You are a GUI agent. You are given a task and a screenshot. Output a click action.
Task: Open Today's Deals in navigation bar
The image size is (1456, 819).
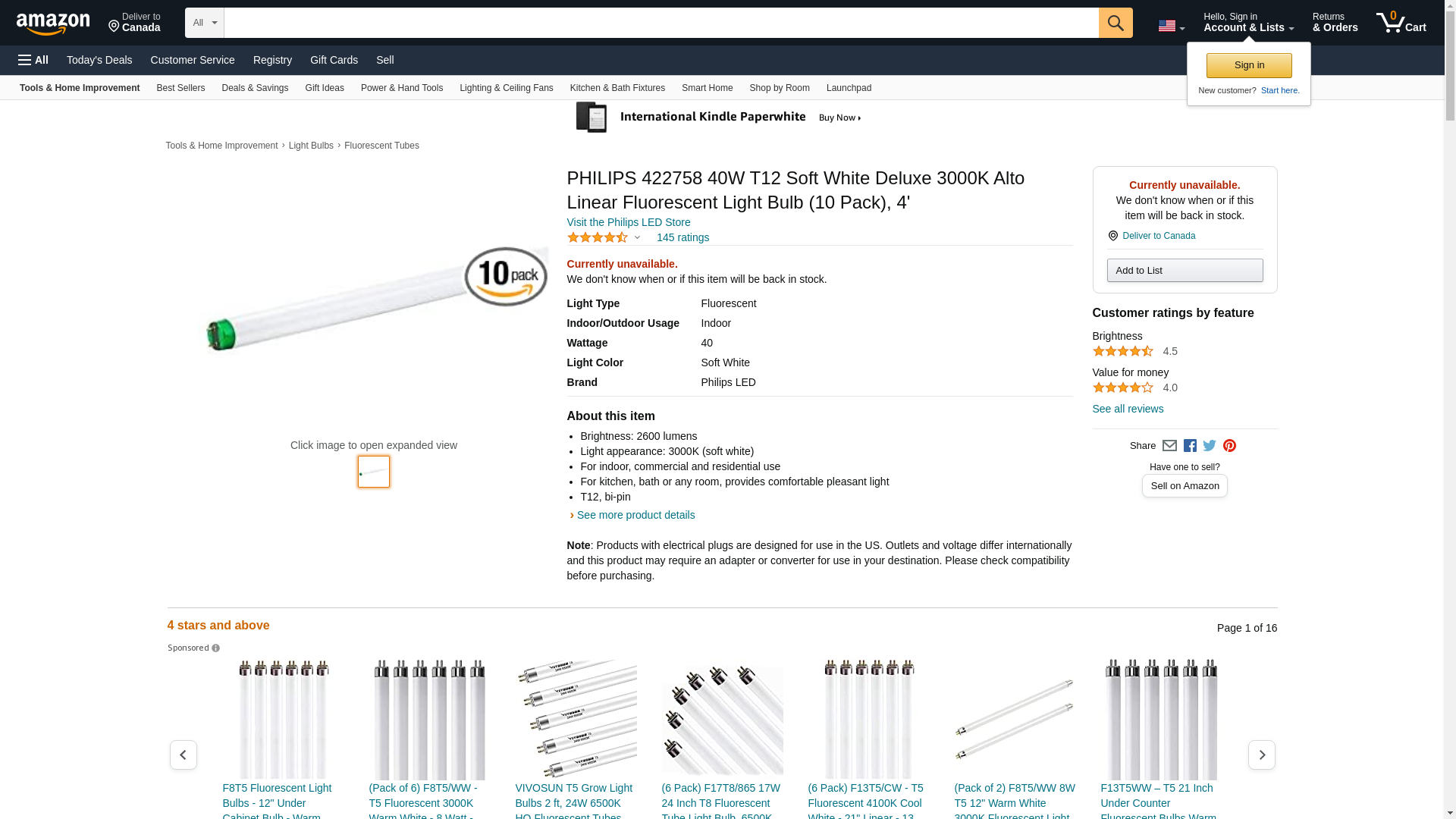click(x=99, y=60)
